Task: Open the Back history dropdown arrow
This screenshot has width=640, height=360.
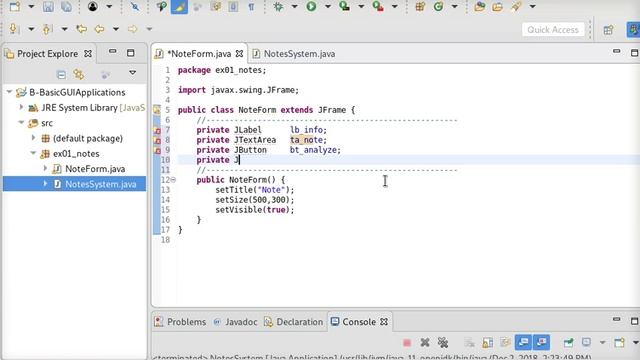Action: (x=116, y=29)
